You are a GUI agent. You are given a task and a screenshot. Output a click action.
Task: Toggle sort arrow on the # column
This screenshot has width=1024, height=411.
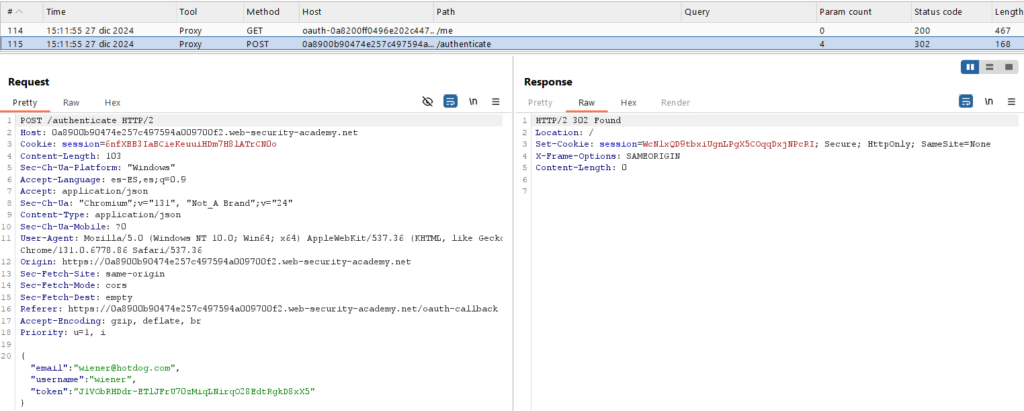pyautogui.click(x=18, y=12)
